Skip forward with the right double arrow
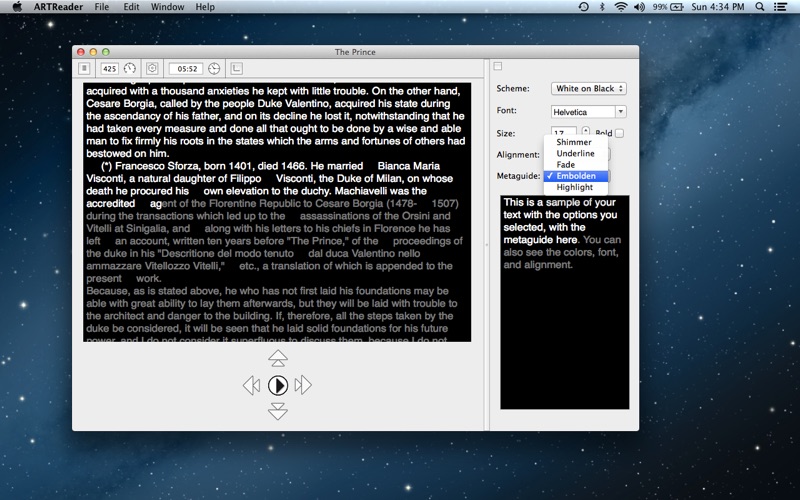 pos(303,385)
